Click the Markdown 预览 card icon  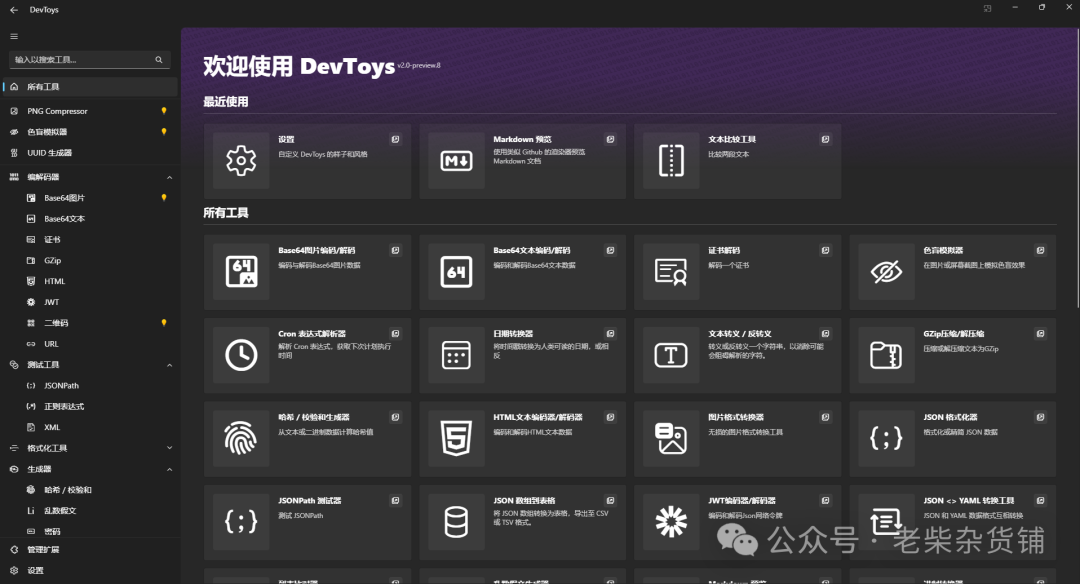coord(456,161)
